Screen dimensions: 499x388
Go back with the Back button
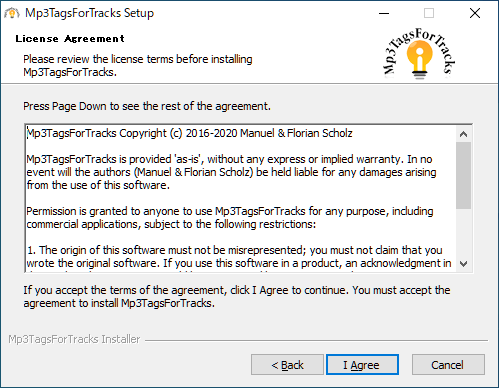pyautogui.click(x=287, y=365)
